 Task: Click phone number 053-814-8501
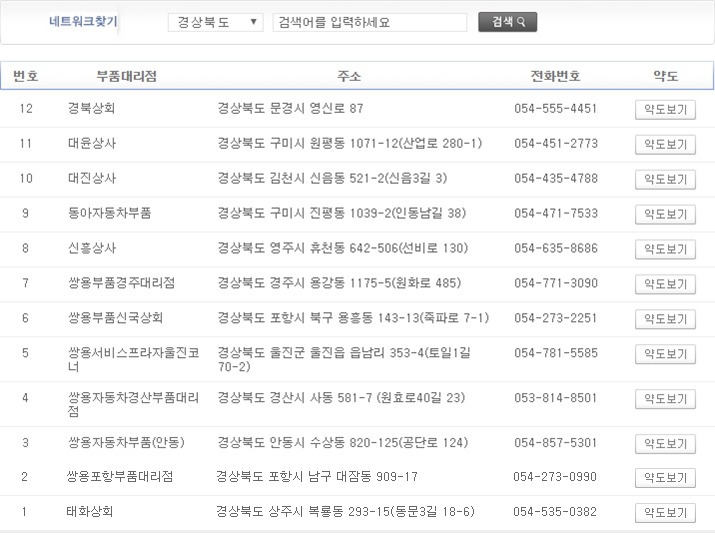tap(555, 398)
